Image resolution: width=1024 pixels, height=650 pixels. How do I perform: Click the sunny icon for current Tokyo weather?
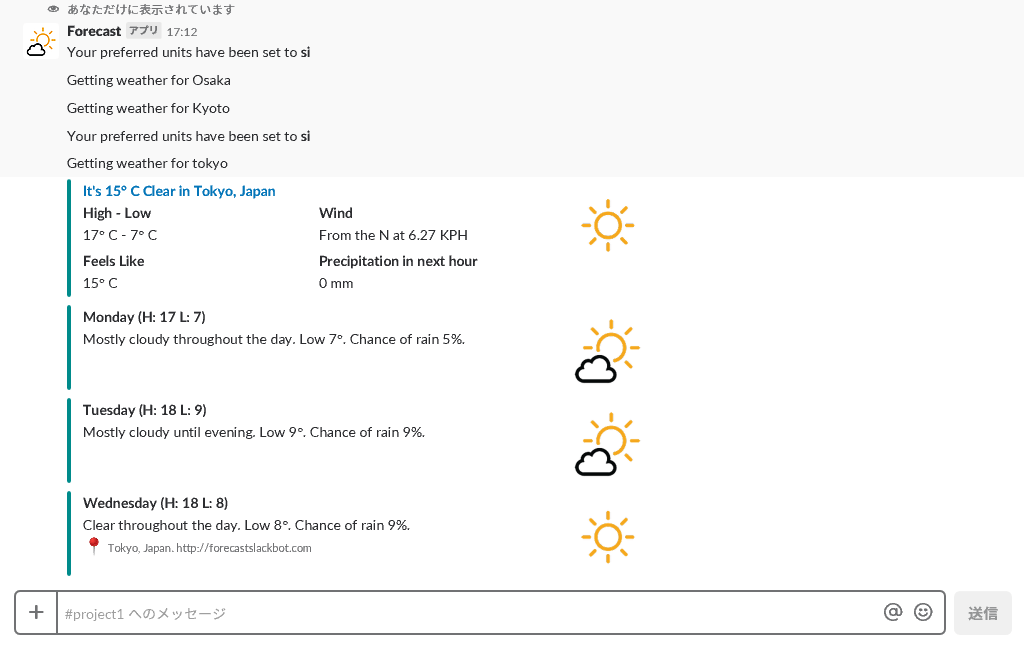click(x=607, y=225)
